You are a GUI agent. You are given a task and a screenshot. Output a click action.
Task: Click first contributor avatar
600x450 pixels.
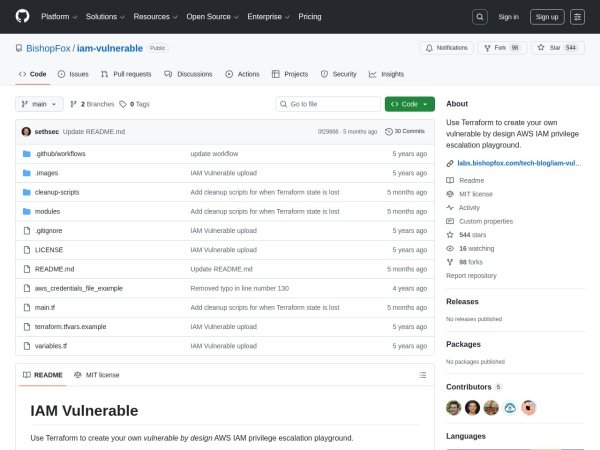[453, 408]
